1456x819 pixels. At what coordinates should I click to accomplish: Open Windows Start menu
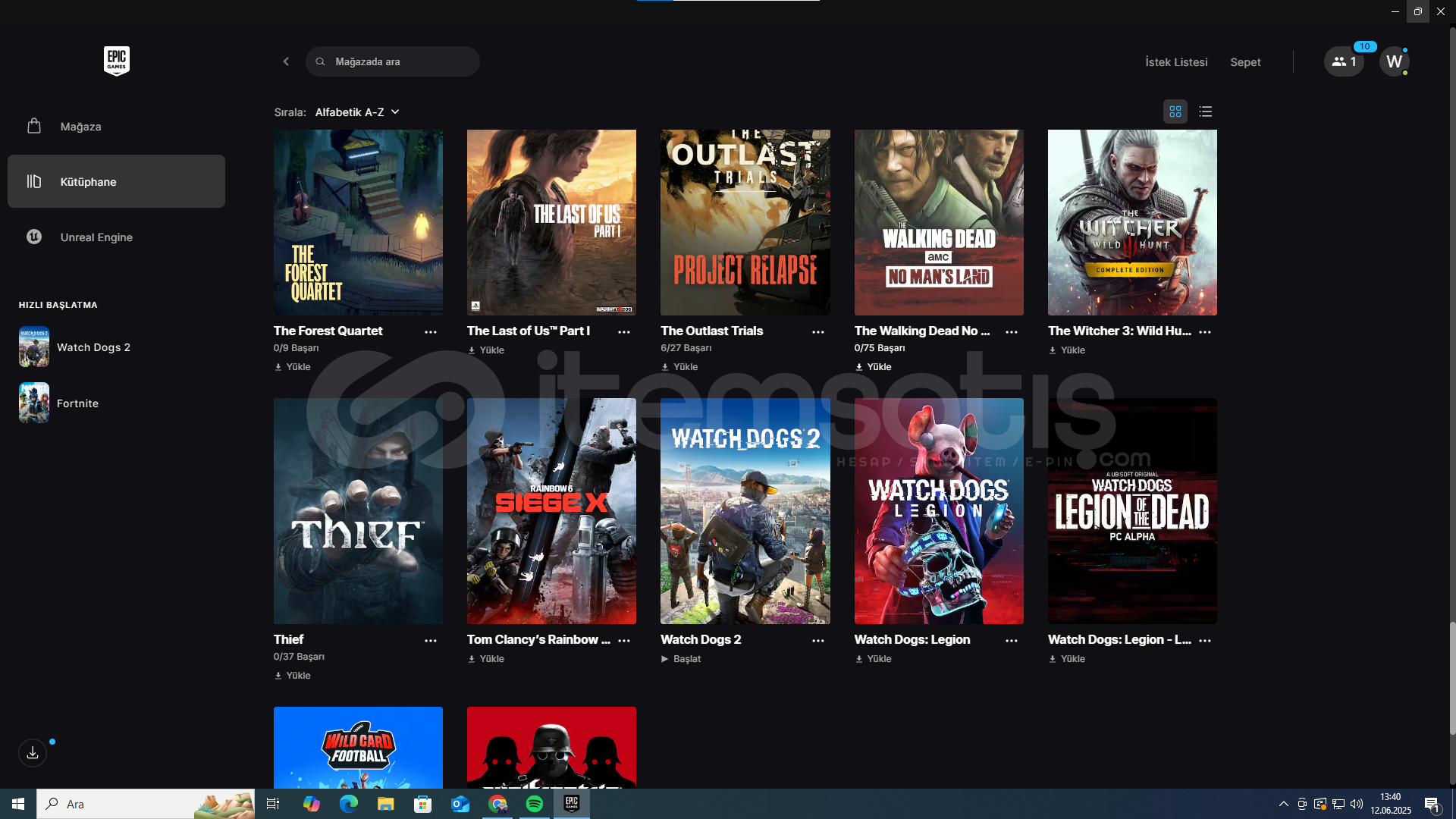pos(18,804)
